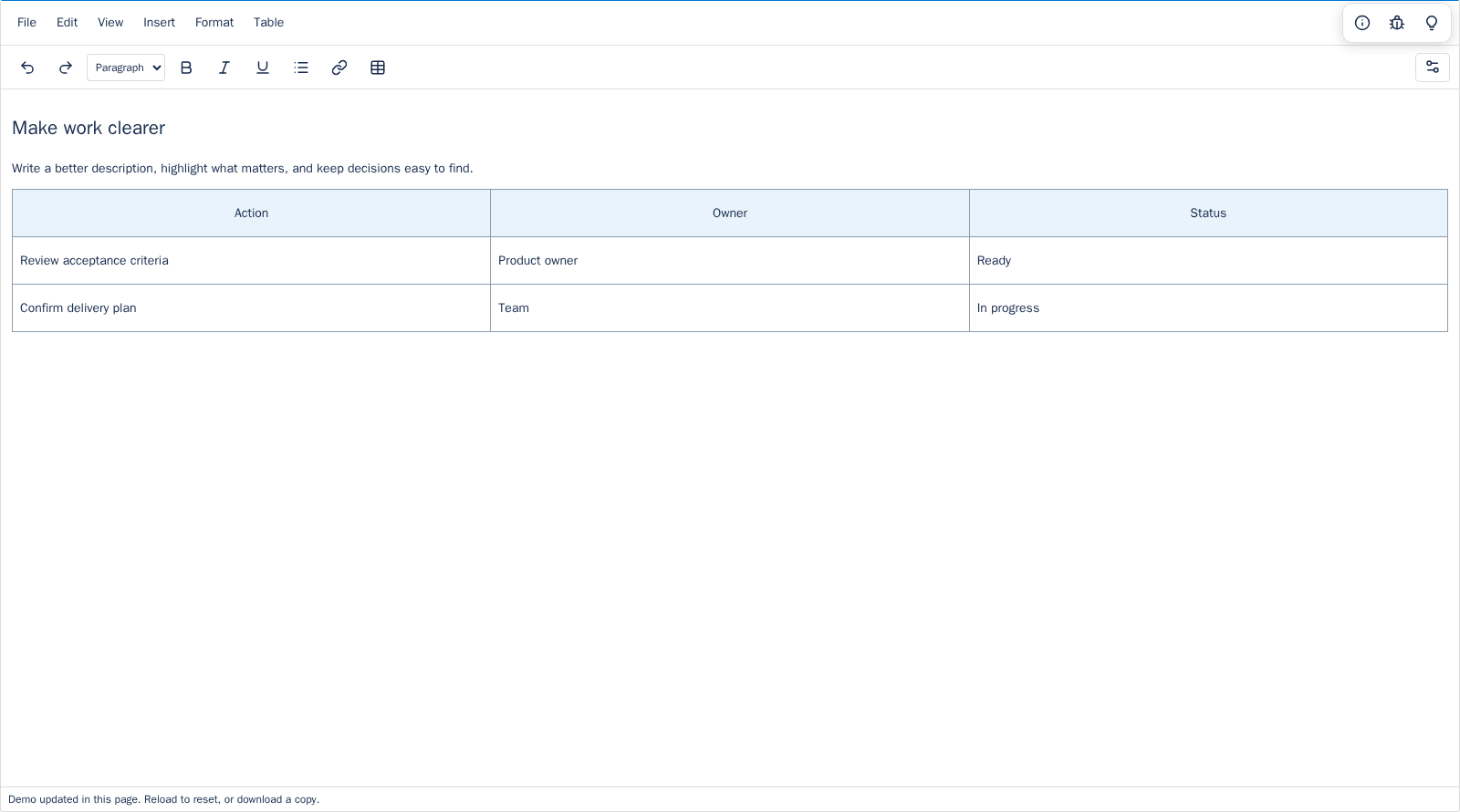Open the Paragraph style dropdown
Screen dimensions: 1460x812
[126, 68]
